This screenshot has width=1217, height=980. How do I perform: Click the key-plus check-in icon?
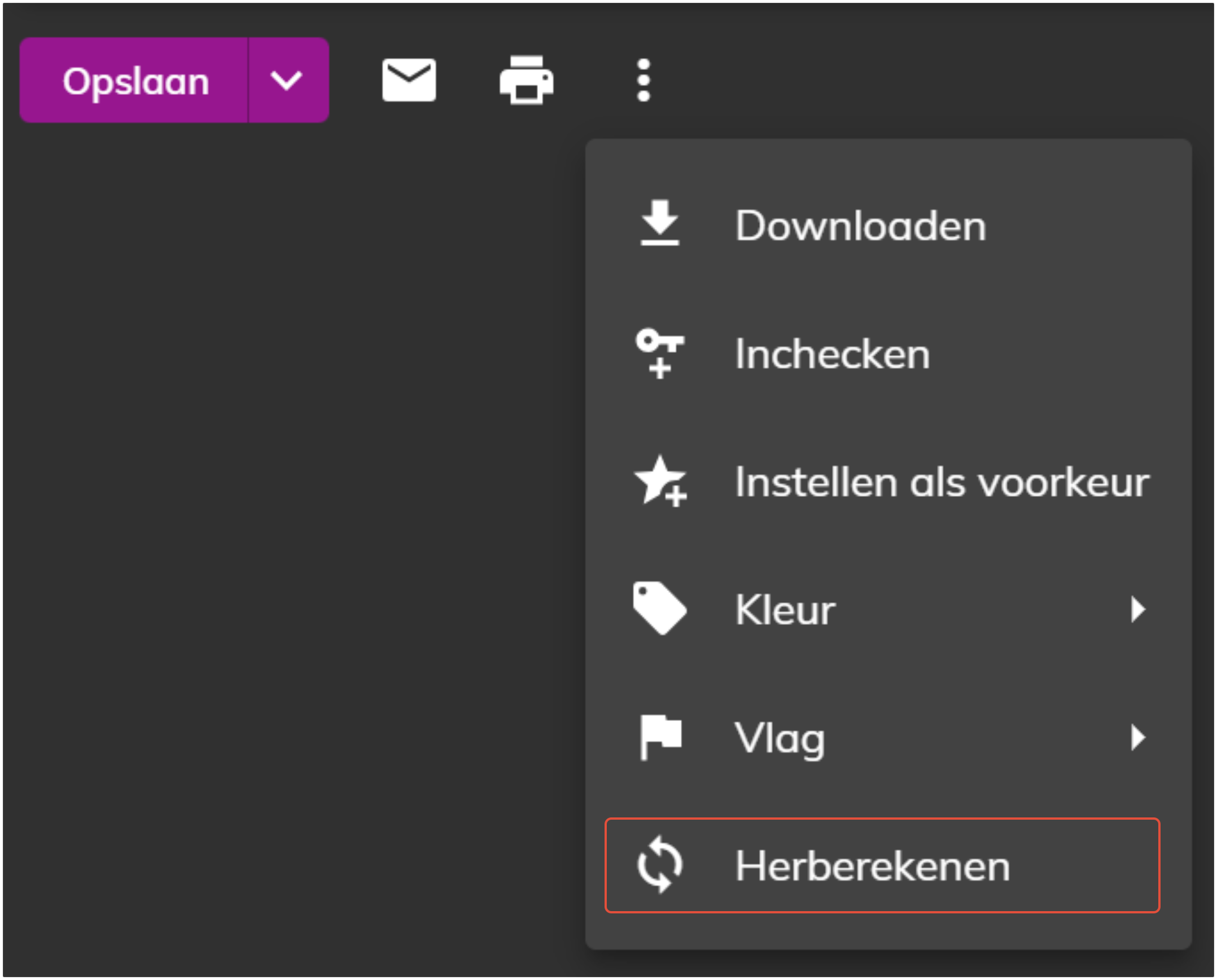[x=659, y=353]
